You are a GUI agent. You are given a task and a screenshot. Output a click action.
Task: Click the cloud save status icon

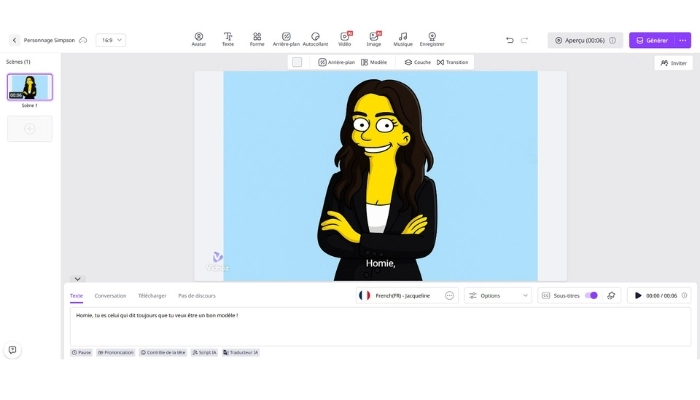coord(83,40)
